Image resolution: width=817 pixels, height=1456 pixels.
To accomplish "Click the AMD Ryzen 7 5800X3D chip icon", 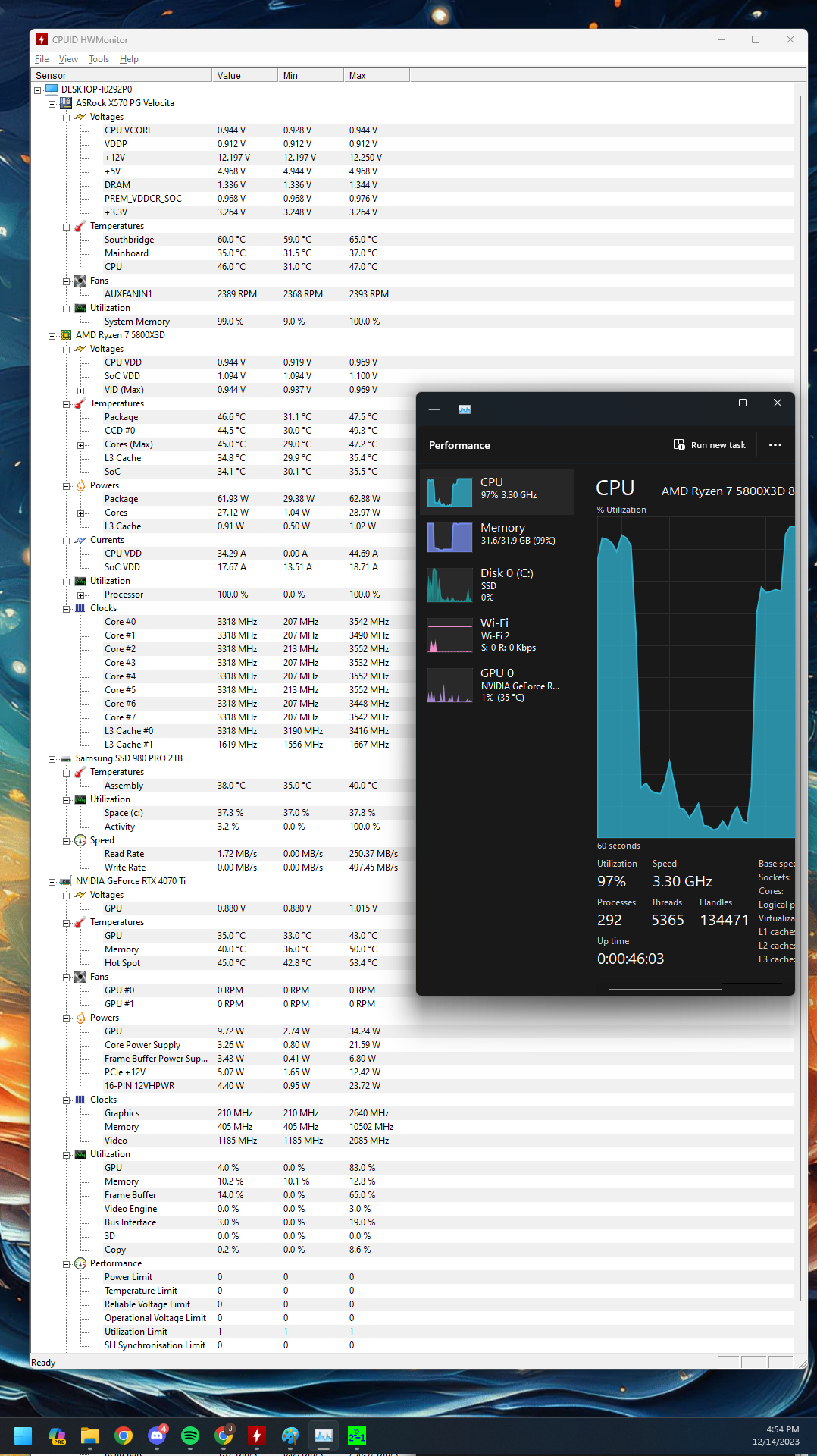I will coord(66,334).
